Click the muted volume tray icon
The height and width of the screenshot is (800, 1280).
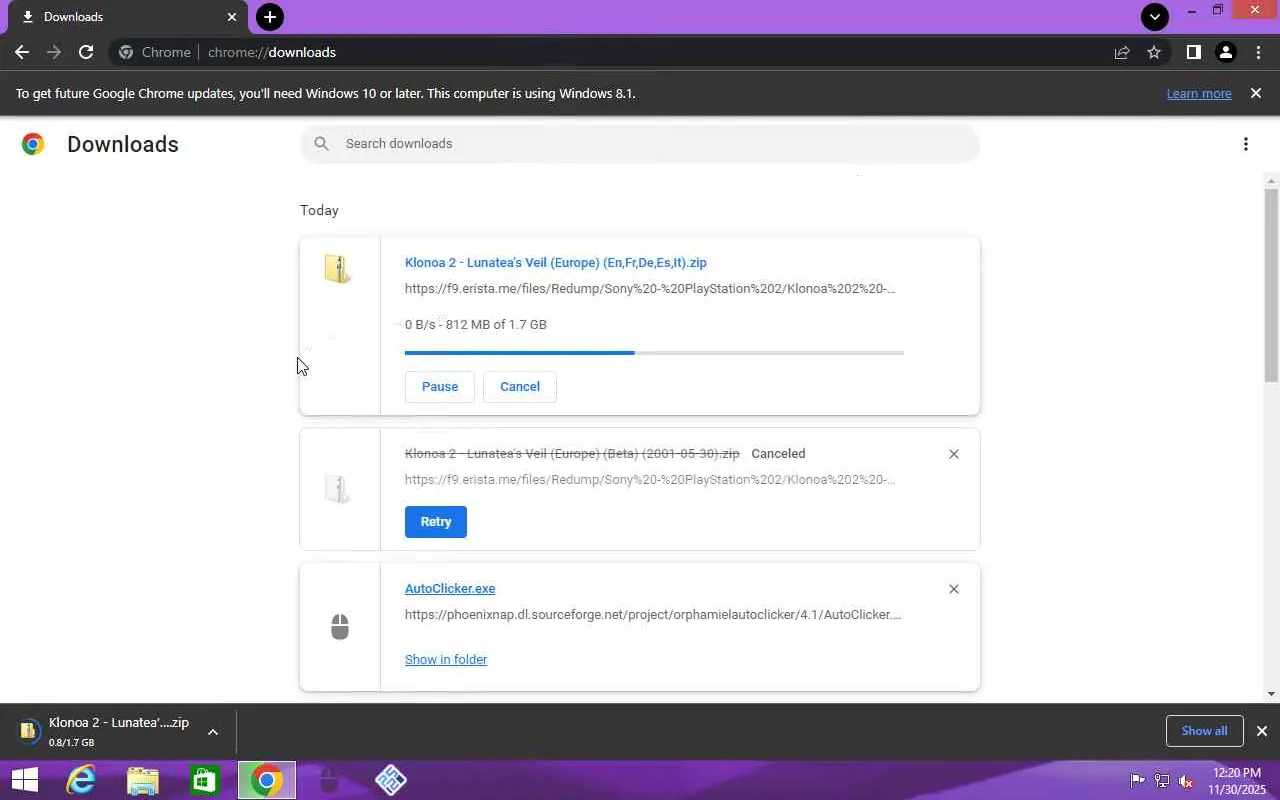point(1186,781)
